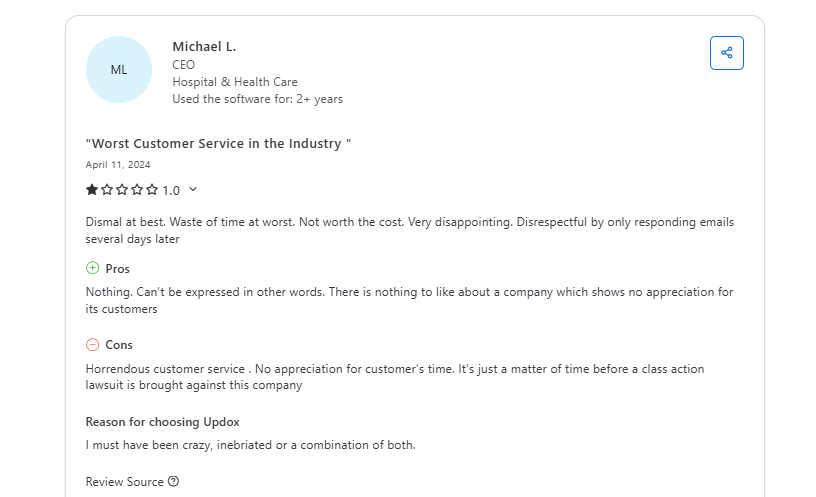Click the third empty star
This screenshot has width=816, height=497.
pos(122,190)
